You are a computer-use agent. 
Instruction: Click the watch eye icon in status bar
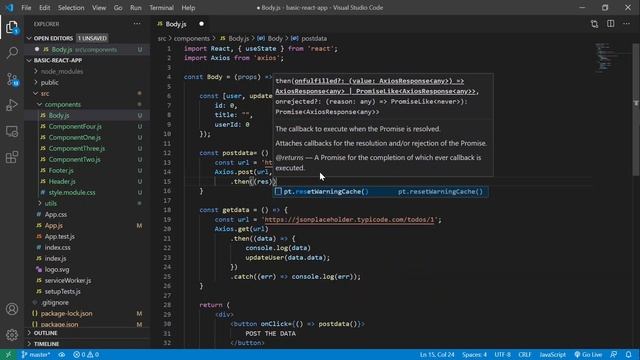pyautogui.click(x=62, y=354)
